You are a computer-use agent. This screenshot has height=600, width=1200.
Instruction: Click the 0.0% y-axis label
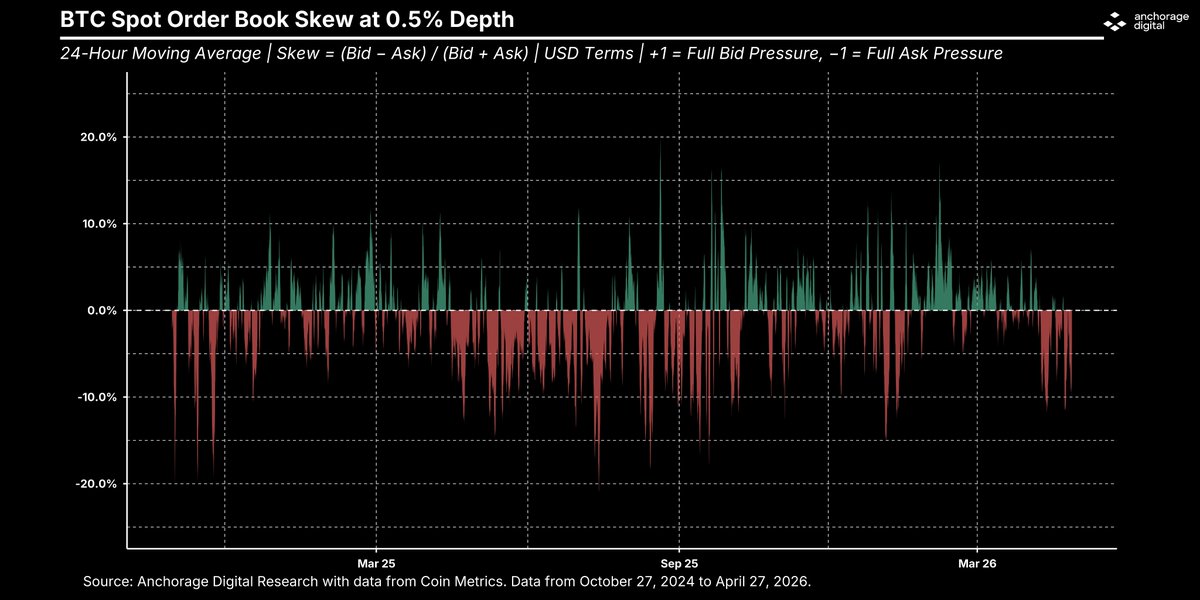[100, 310]
